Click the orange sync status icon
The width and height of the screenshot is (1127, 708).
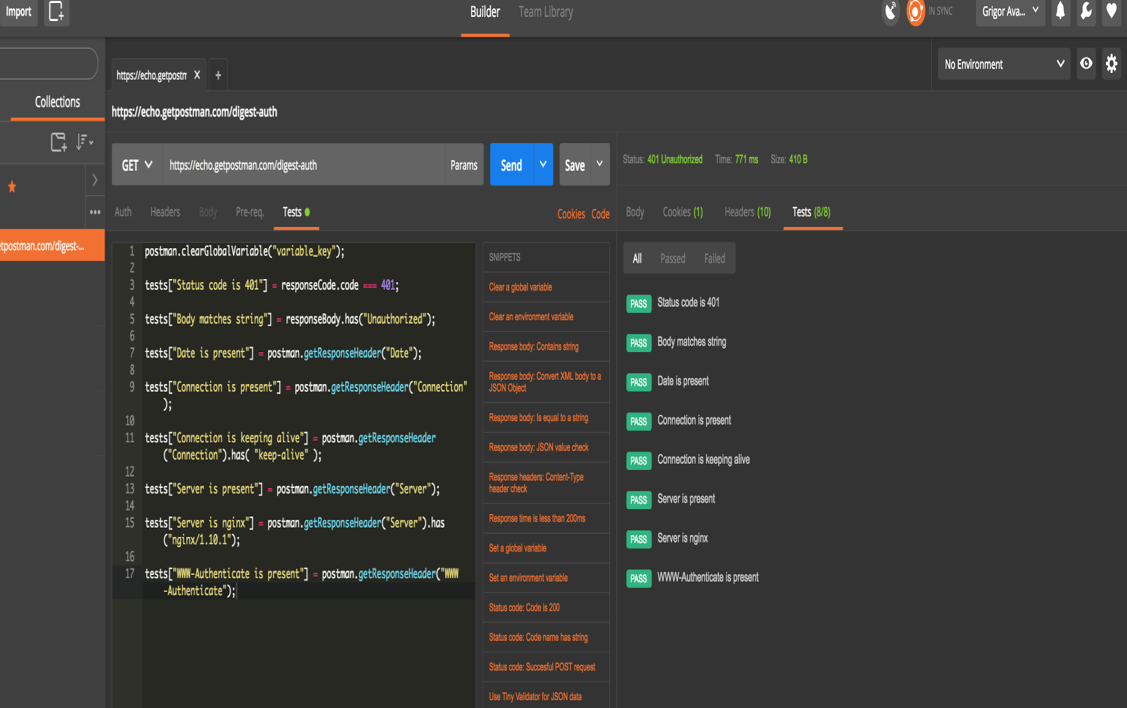(915, 12)
